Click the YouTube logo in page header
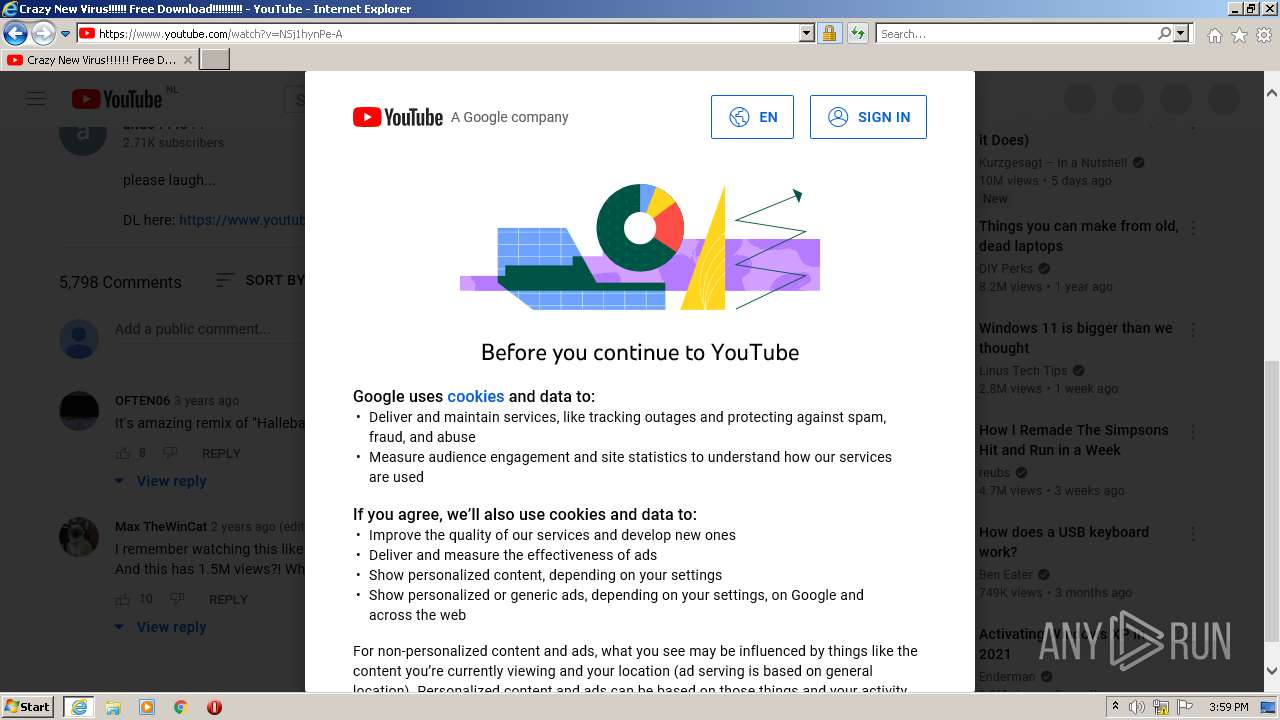The height and width of the screenshot is (720, 1280). coord(117,99)
